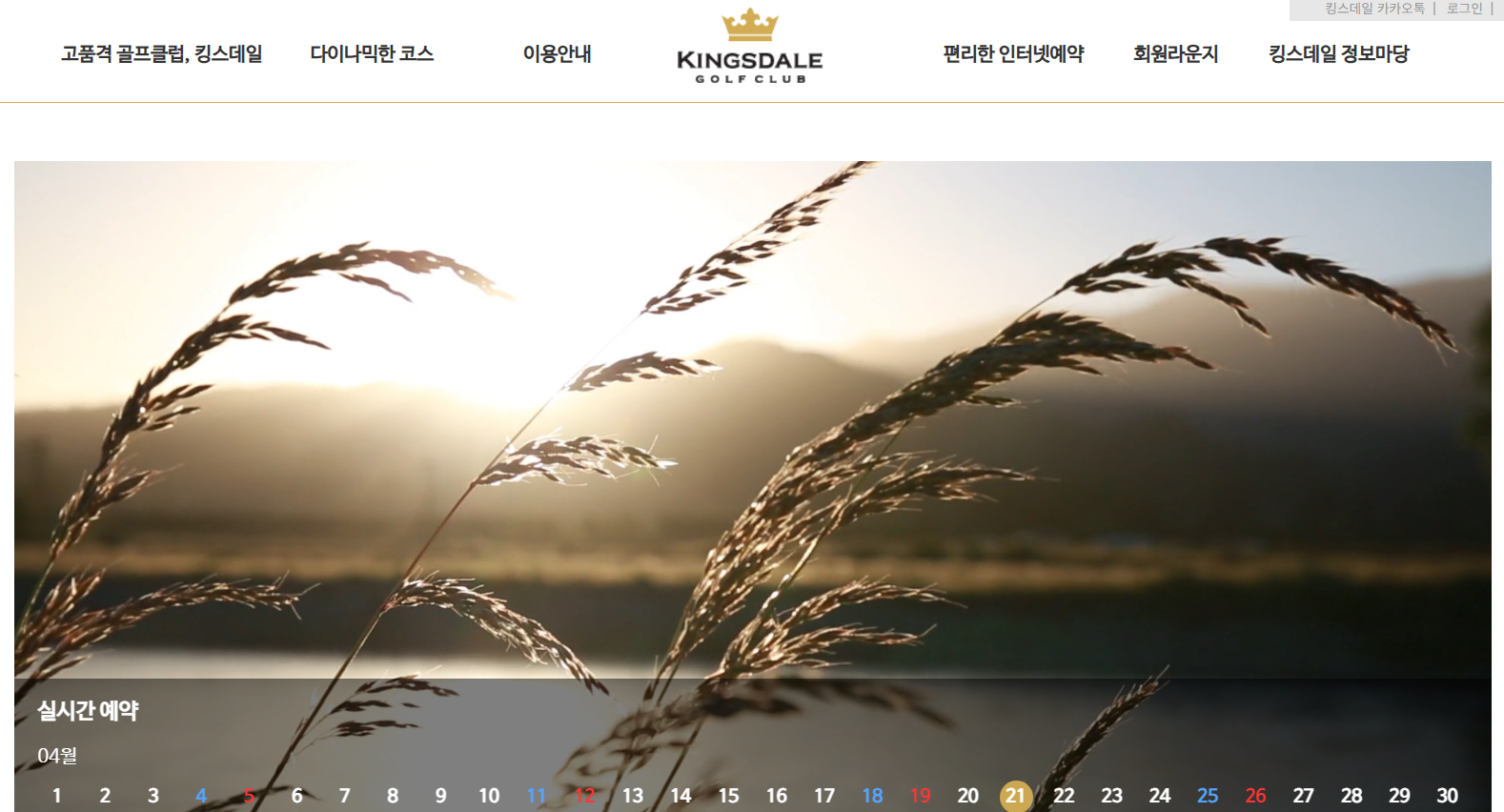The width and height of the screenshot is (1504, 812).
Task: Open the 편리한 인터넷예약 menu
Action: [1013, 54]
